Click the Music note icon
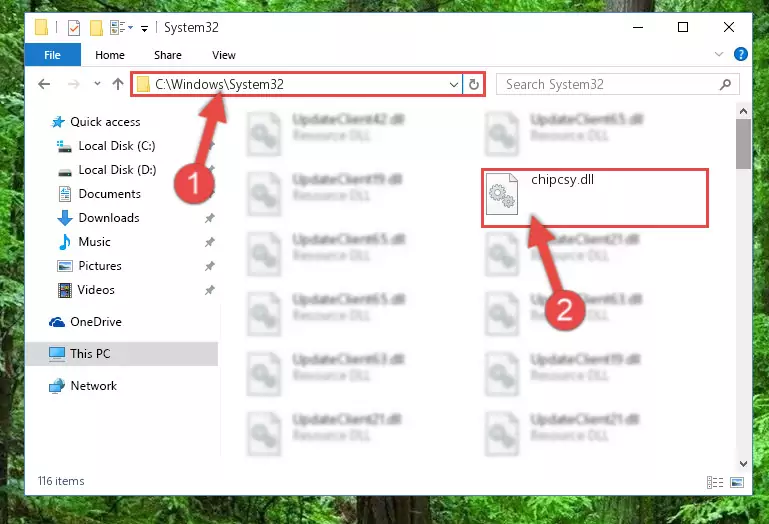769x524 pixels. click(x=65, y=242)
